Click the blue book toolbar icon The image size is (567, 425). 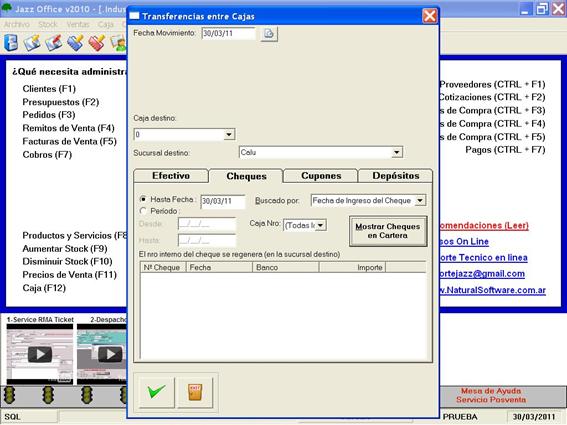click(11, 42)
